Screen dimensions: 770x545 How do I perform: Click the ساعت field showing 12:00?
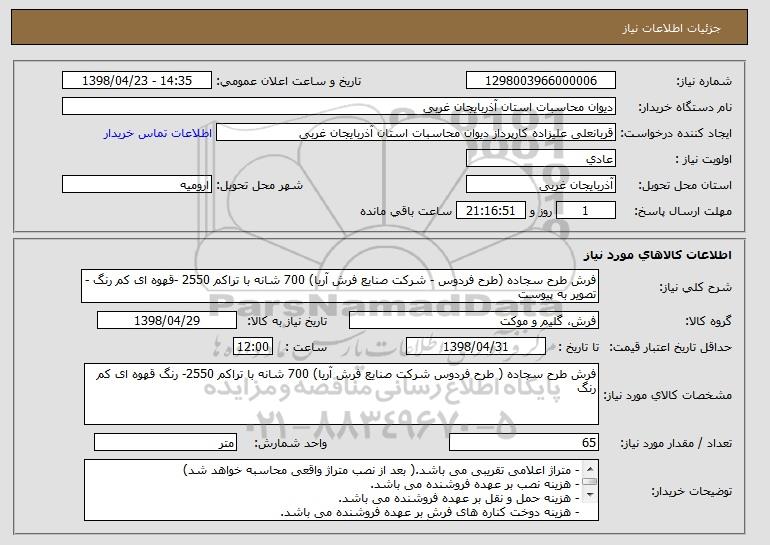[253, 347]
